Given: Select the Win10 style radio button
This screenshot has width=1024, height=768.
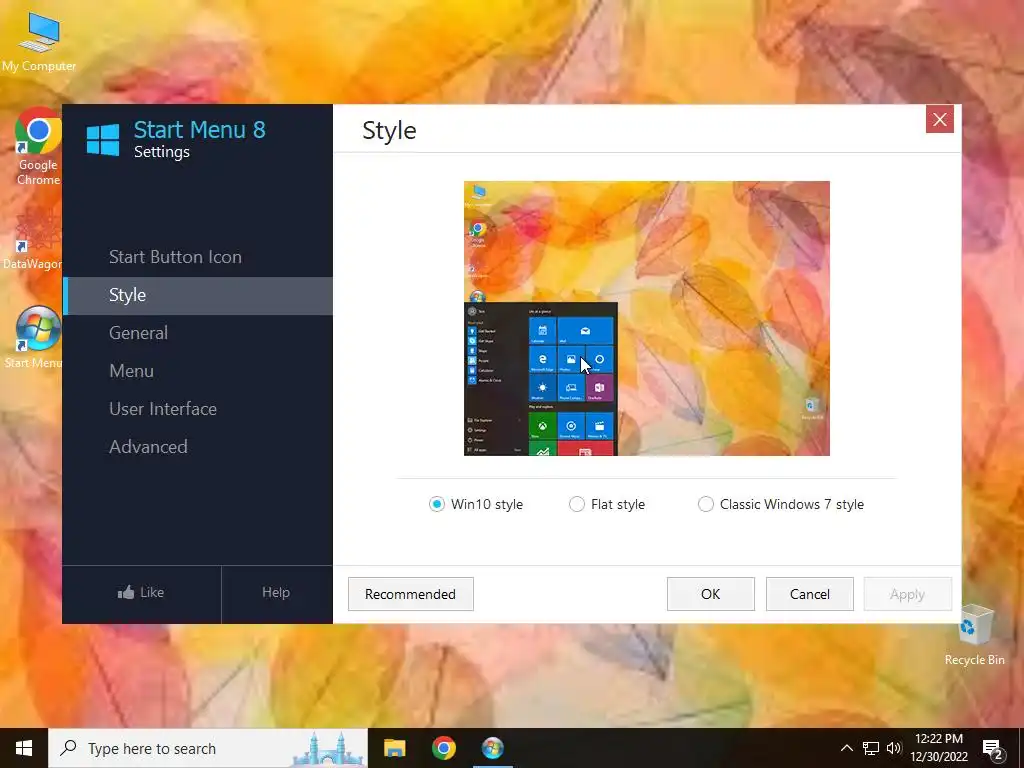Looking at the screenshot, I should click(x=436, y=504).
